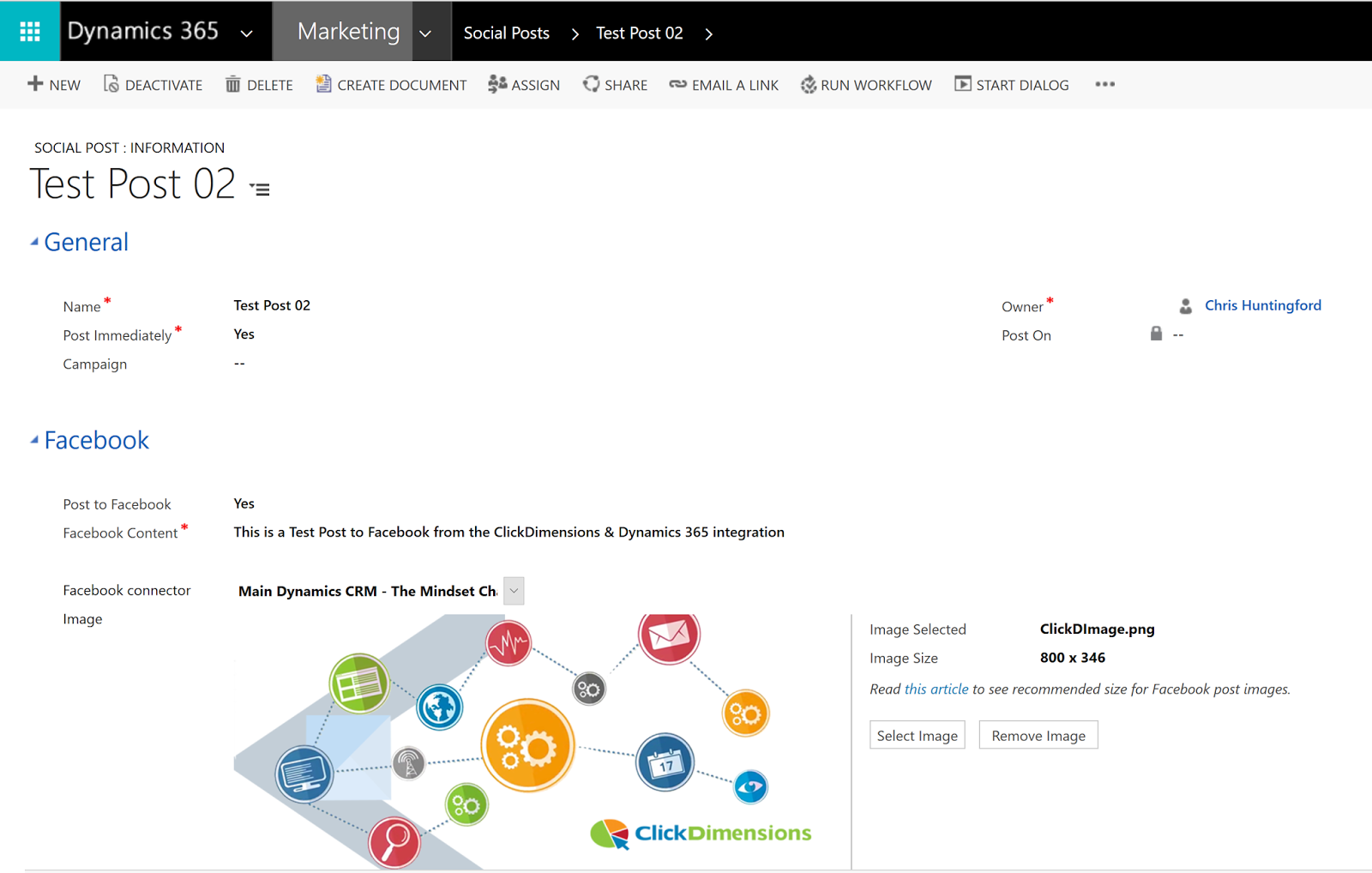This screenshot has width=1372, height=873.
Task: Click the Delete trash can icon
Action: tap(232, 83)
